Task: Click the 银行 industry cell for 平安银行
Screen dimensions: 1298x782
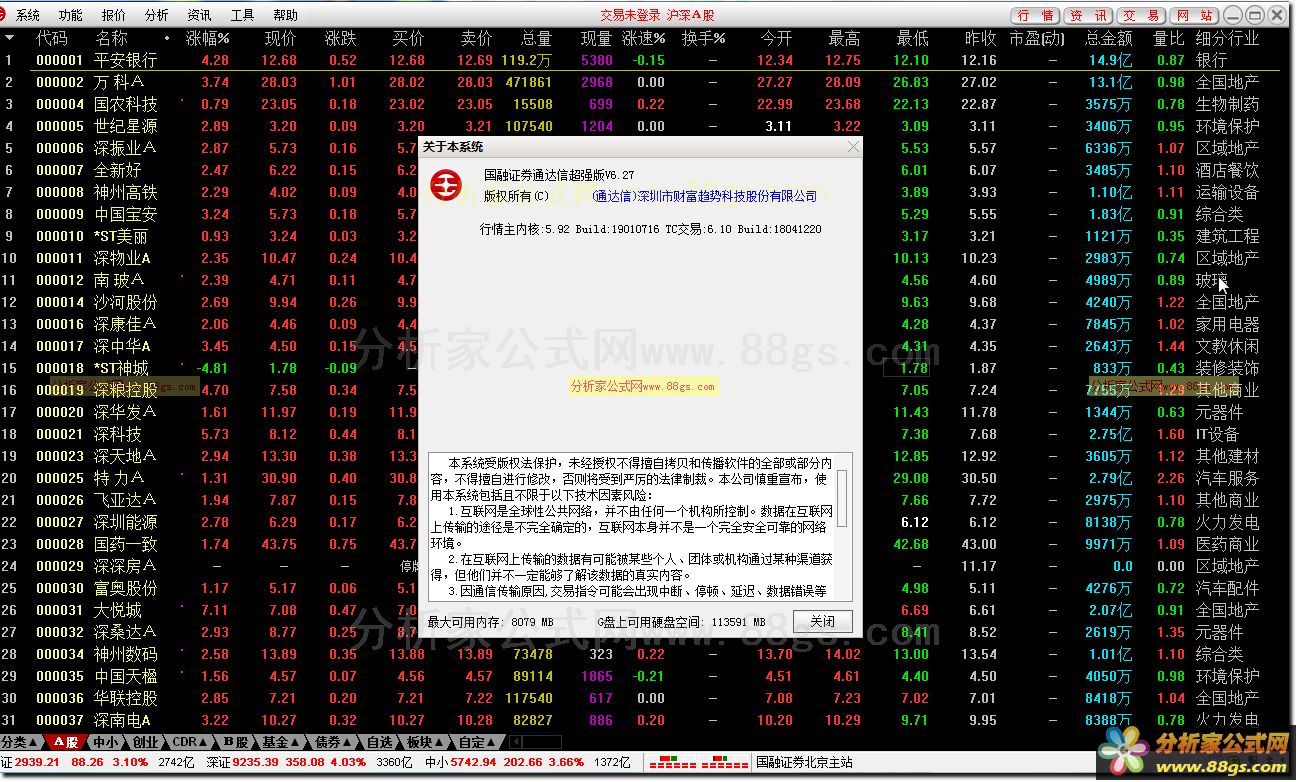Action: (1211, 60)
